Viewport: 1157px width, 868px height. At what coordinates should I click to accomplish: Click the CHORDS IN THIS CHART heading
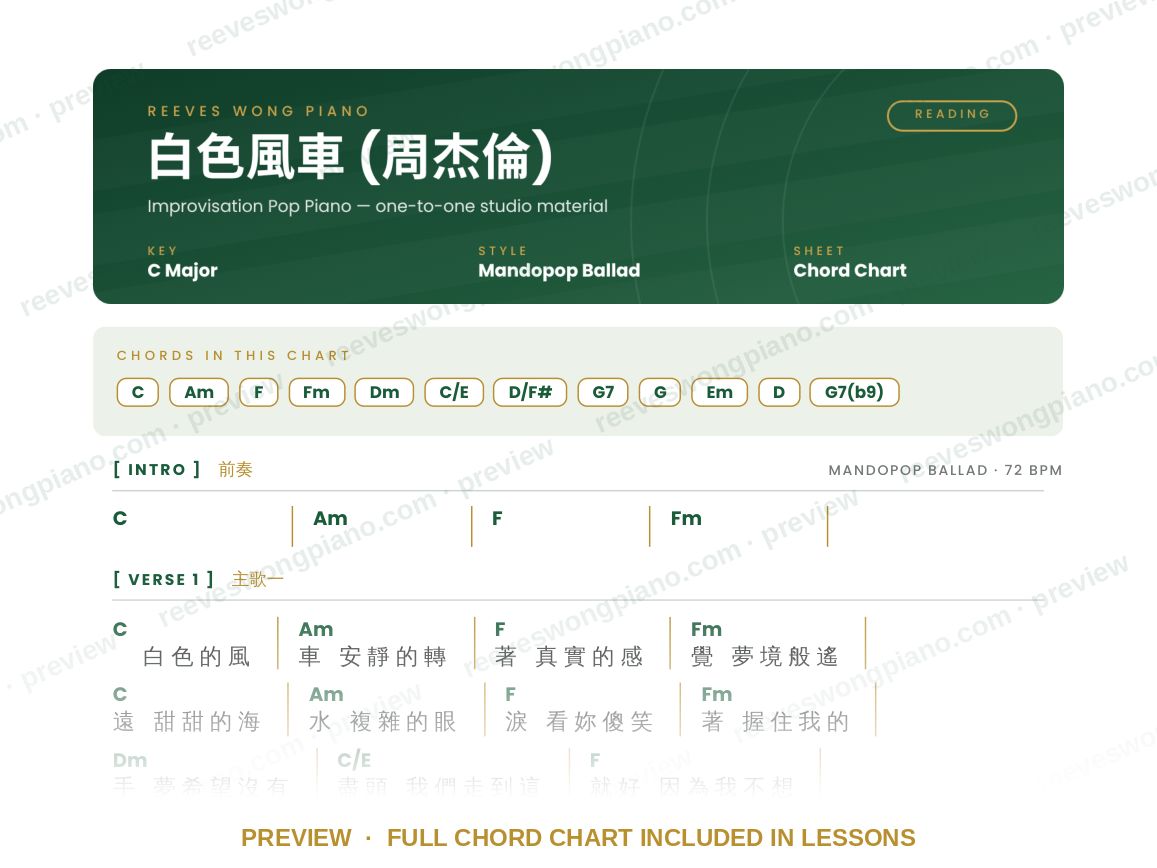(233, 356)
